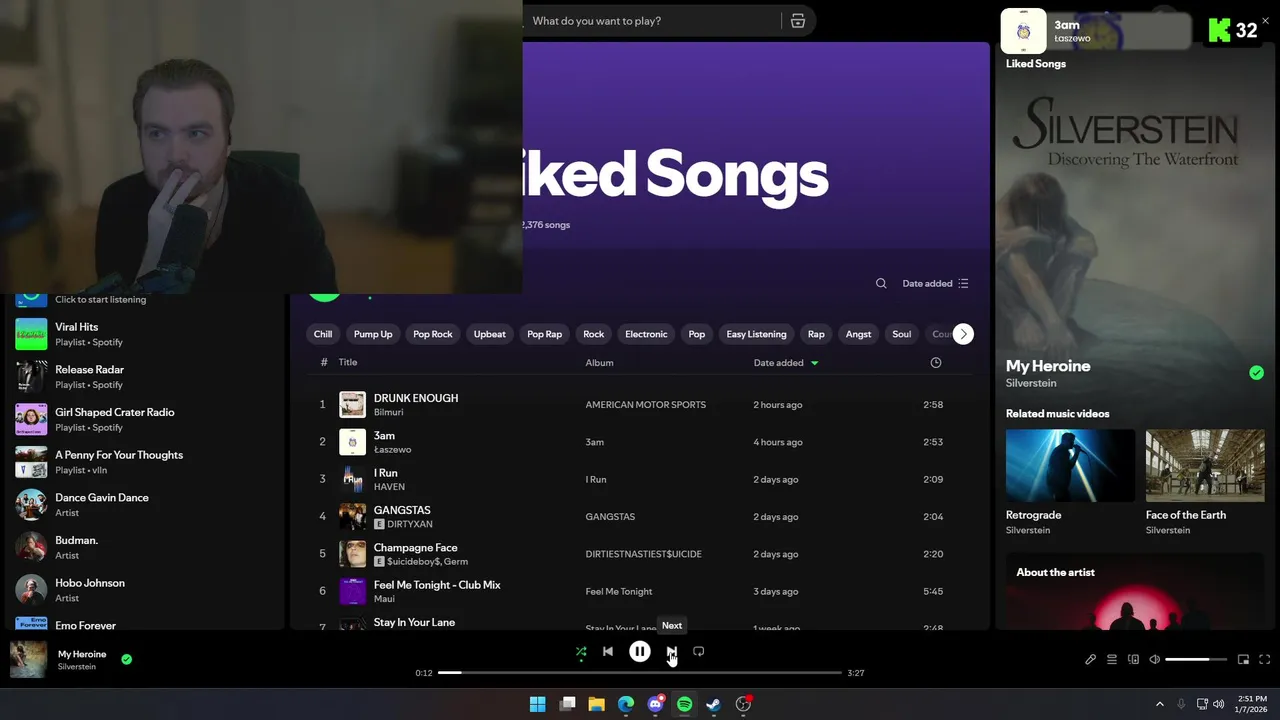Image resolution: width=1280 pixels, height=720 pixels.
Task: Play the Retrograde music video
Action: [1070, 465]
